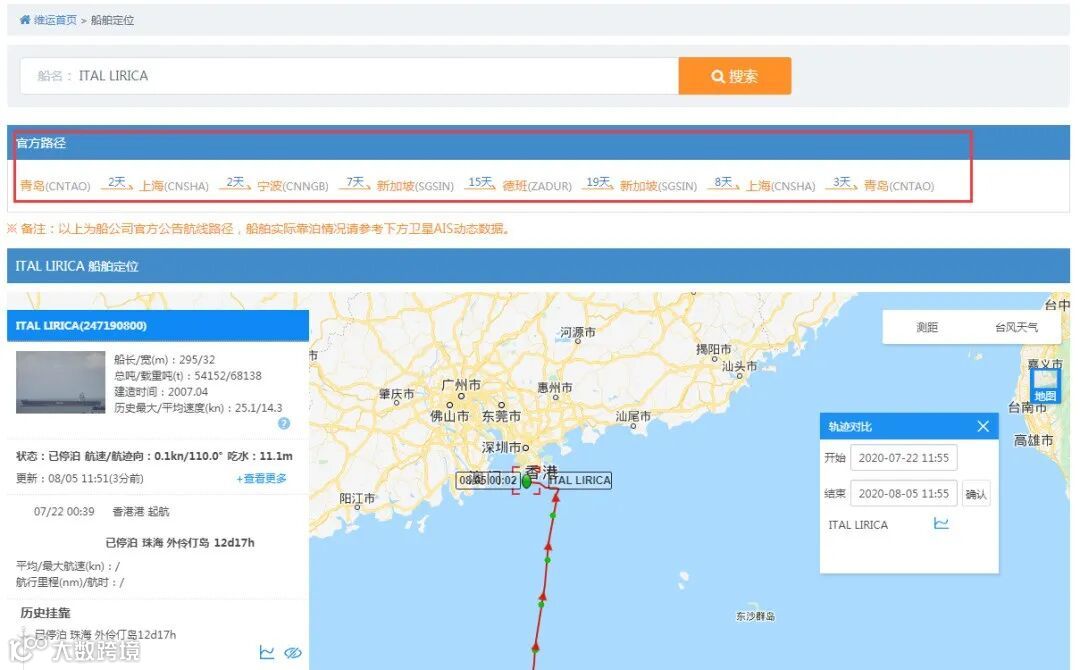The width and height of the screenshot is (1080, 670).
Task: Toggle the history track eye icon
Action: click(x=293, y=652)
